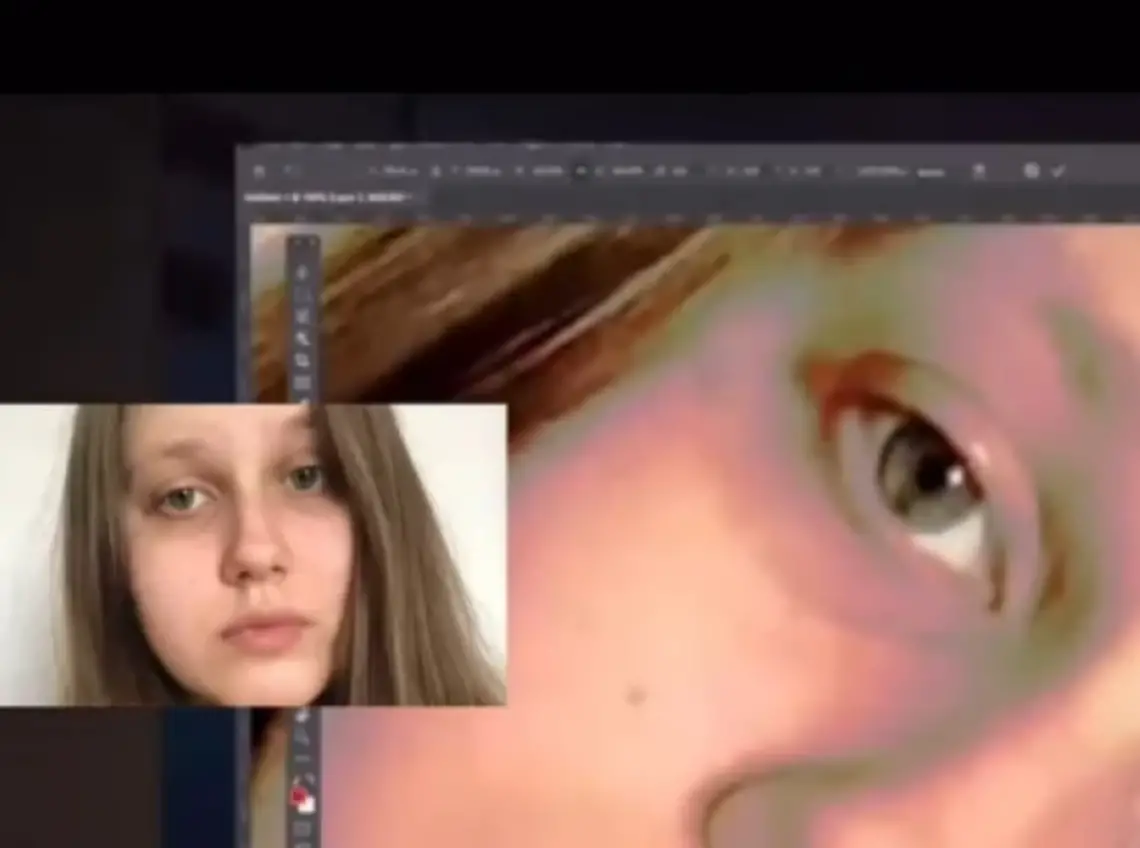Click the Home icon in options bar

click(x=260, y=172)
